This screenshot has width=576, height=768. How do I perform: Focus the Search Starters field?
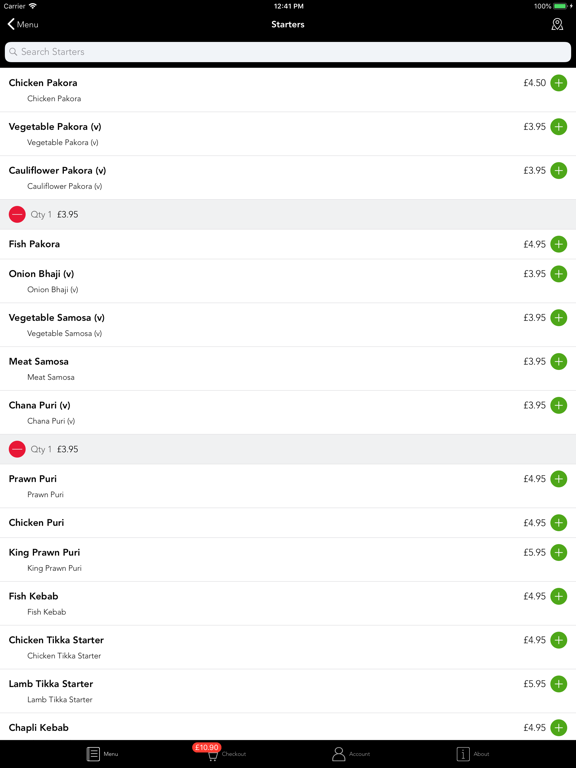pos(288,52)
